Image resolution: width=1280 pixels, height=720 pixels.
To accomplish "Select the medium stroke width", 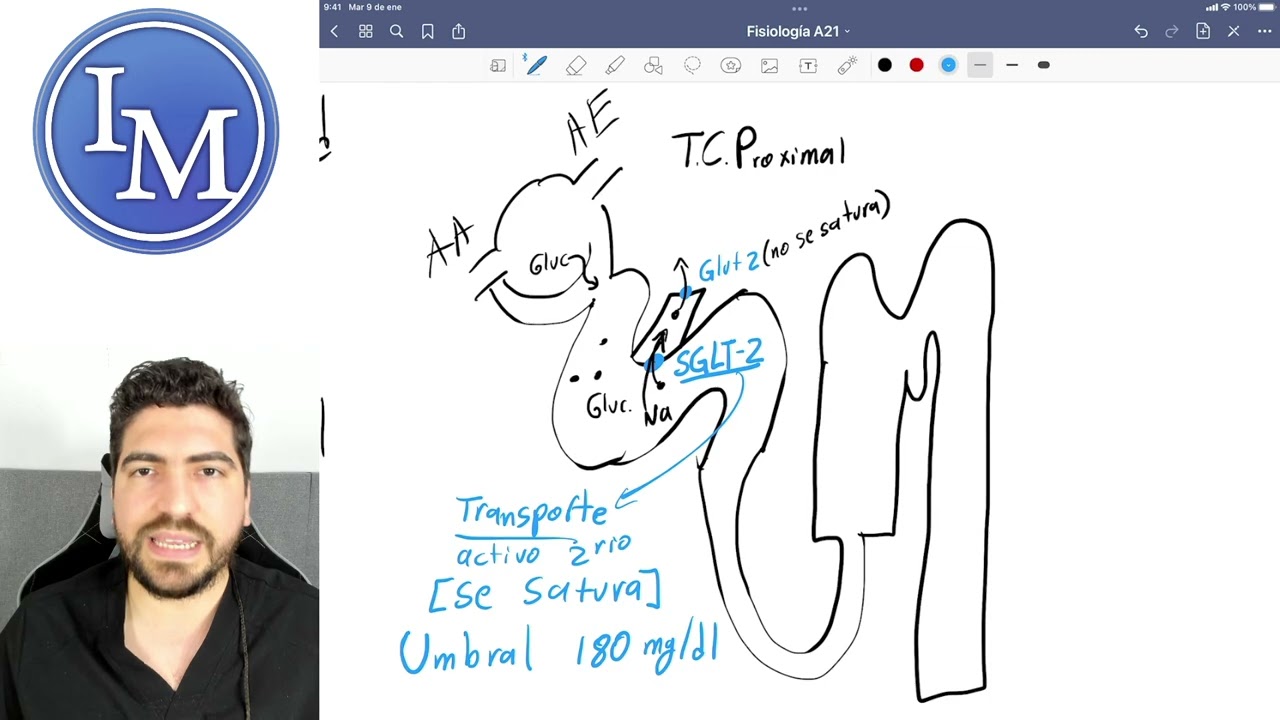I will [1012, 65].
